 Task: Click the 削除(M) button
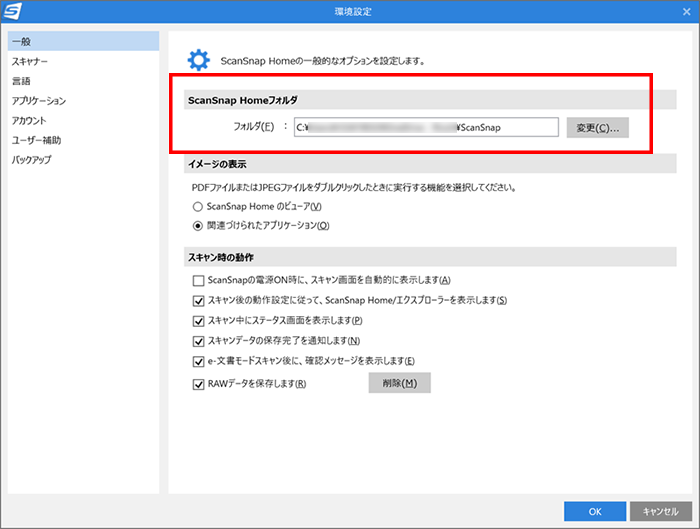pos(400,383)
